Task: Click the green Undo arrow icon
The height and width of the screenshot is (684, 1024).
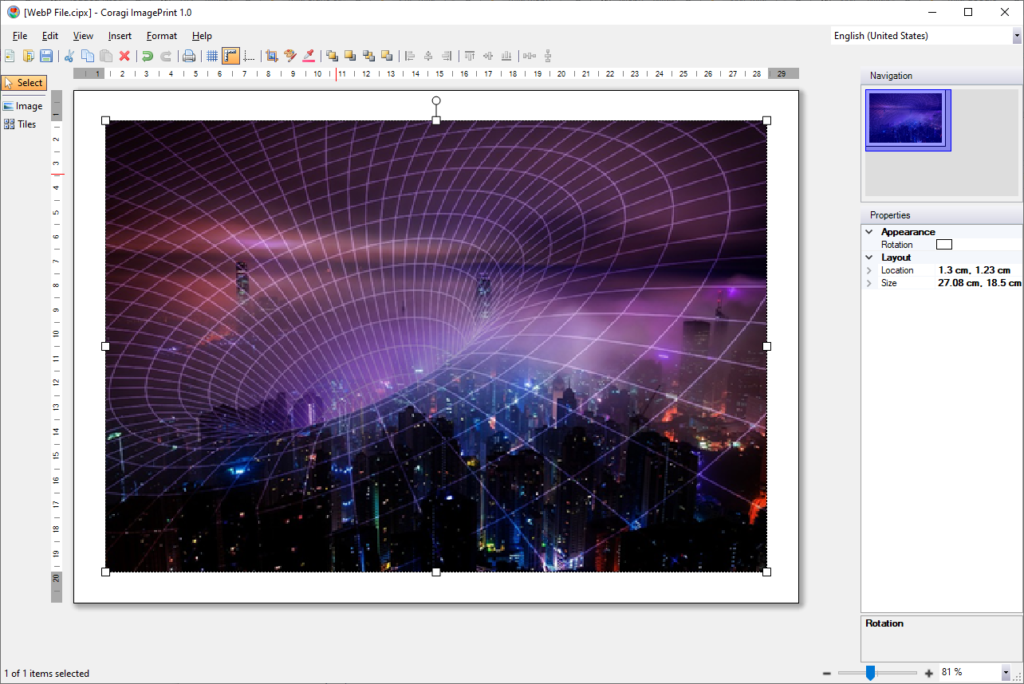Action: point(147,56)
